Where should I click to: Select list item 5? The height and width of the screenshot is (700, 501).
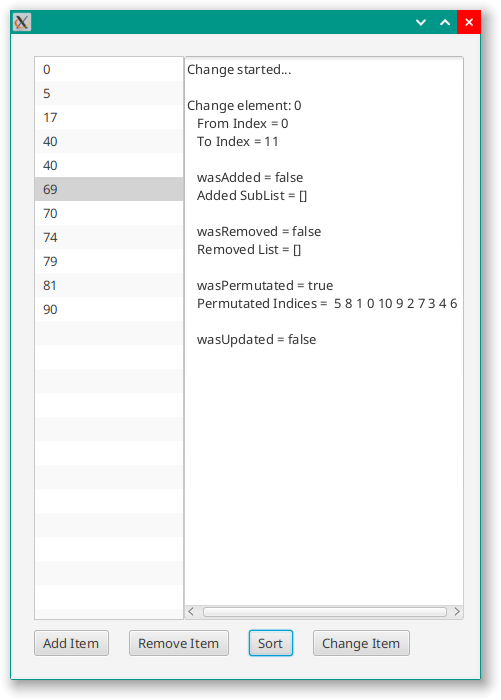coord(109,93)
